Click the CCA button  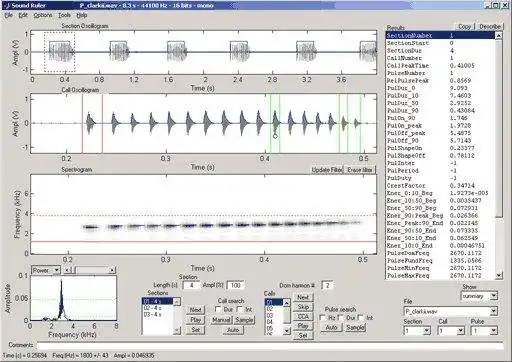coord(303,317)
